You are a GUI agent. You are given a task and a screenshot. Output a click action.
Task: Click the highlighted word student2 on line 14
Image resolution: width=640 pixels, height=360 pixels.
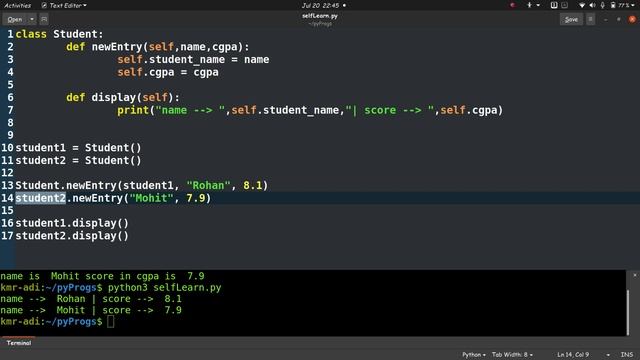(x=40, y=198)
